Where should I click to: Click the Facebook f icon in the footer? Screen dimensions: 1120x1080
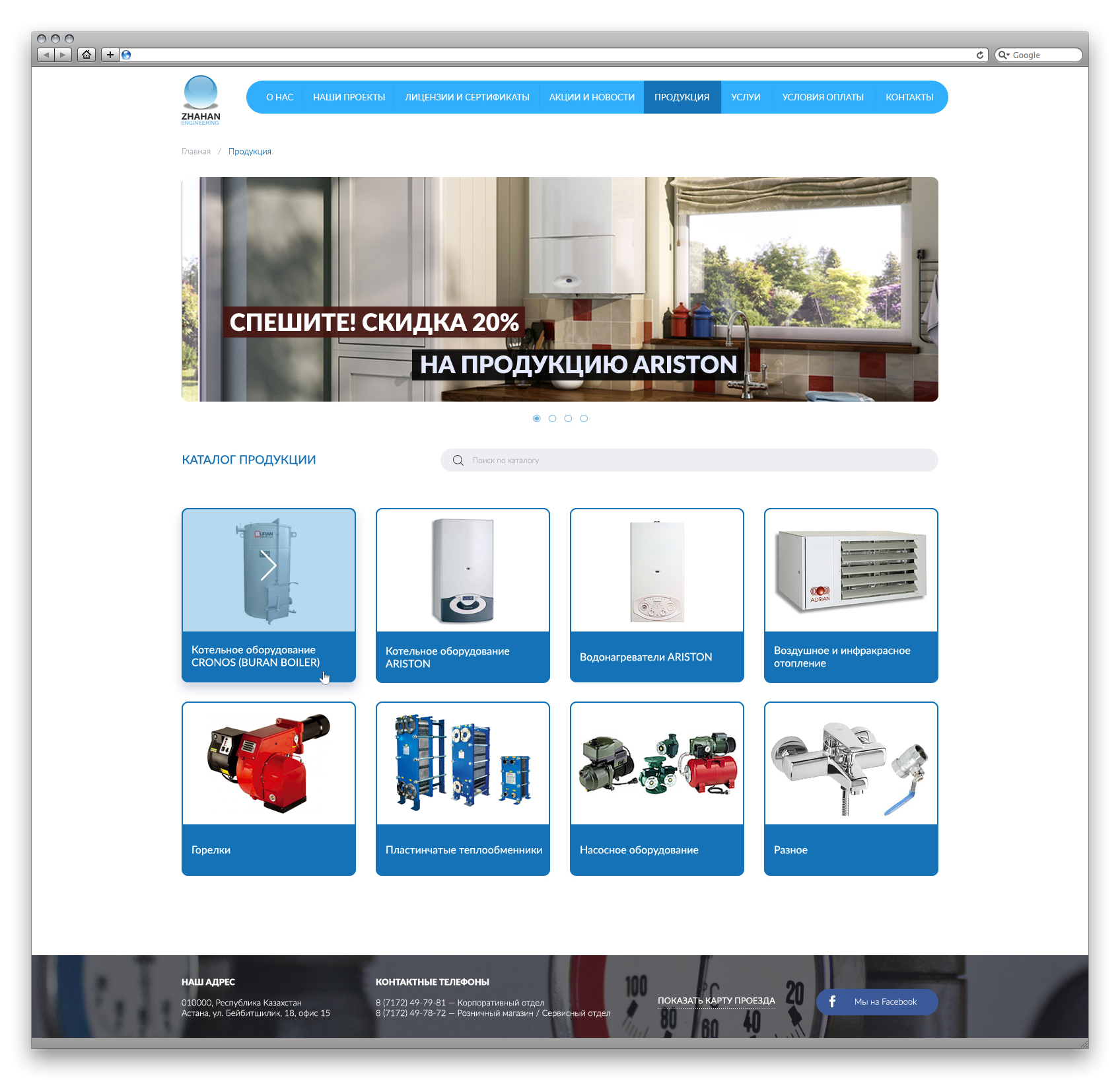tap(833, 1001)
